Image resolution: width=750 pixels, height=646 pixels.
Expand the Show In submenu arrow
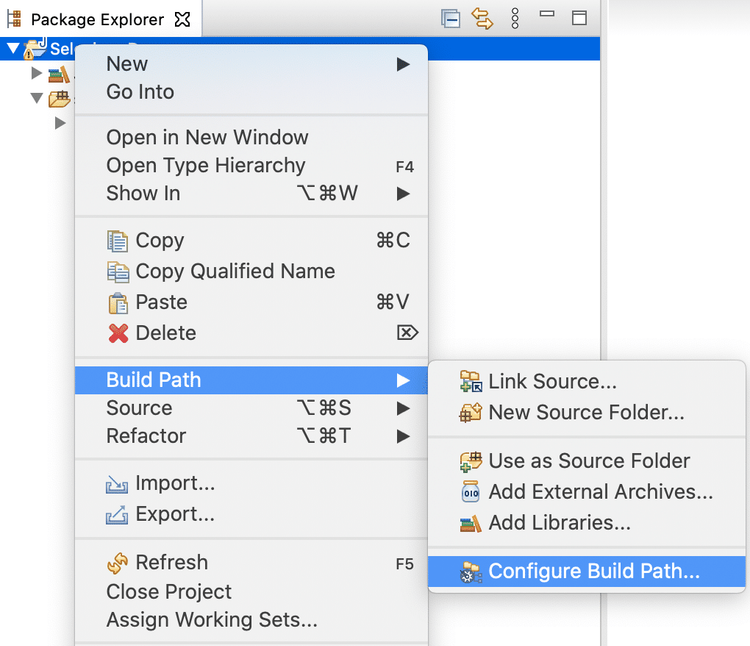(x=403, y=193)
